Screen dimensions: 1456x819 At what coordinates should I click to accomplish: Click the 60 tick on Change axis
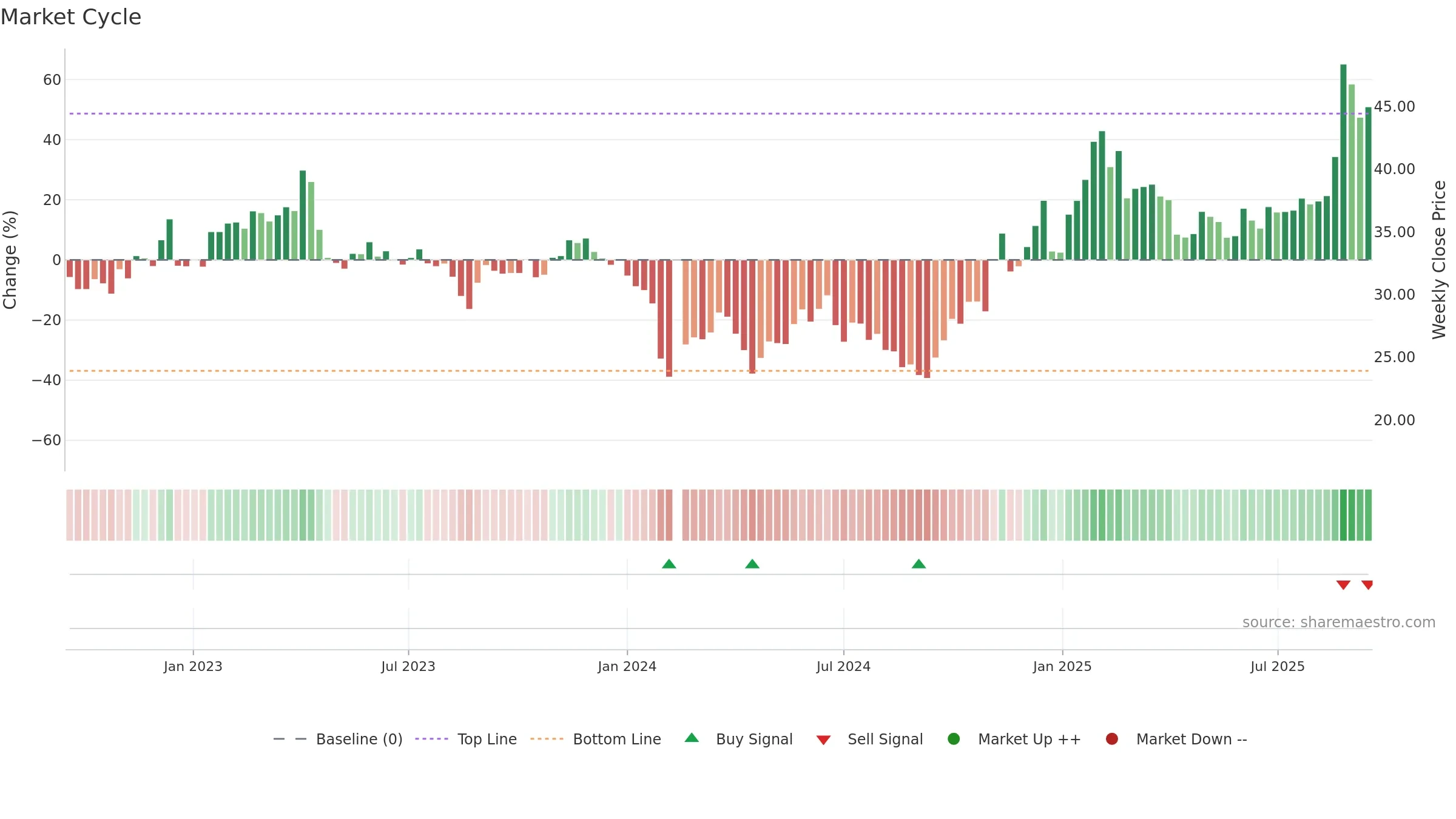click(x=52, y=80)
